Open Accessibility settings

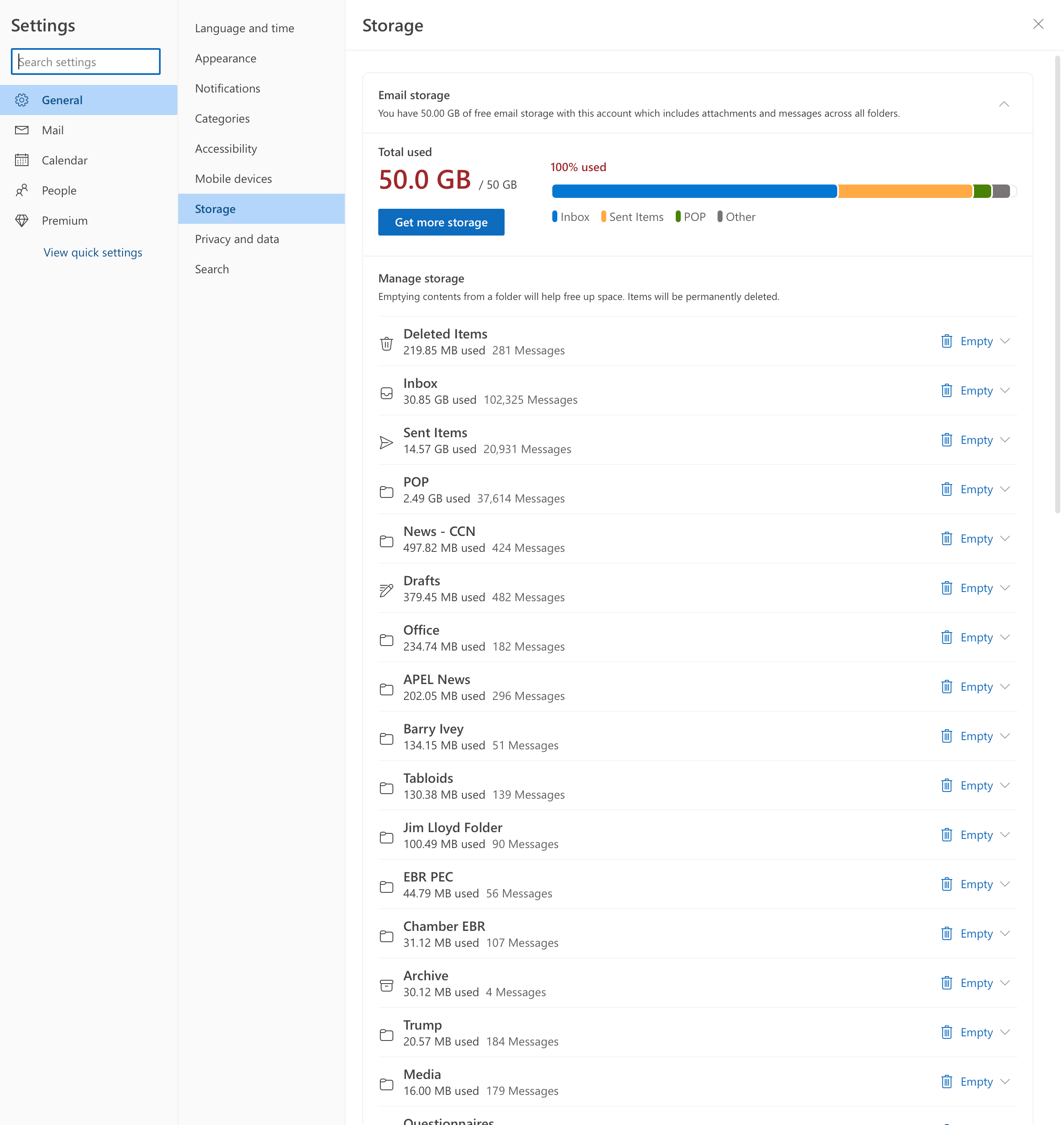pyautogui.click(x=262, y=149)
